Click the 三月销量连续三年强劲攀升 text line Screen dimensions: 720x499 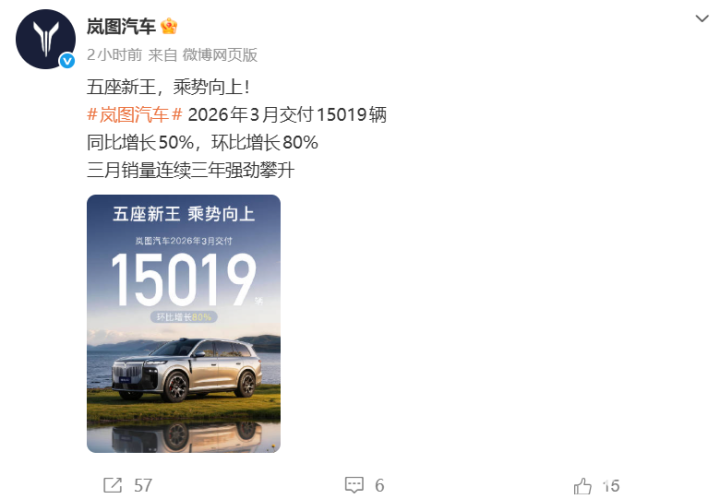click(191, 170)
